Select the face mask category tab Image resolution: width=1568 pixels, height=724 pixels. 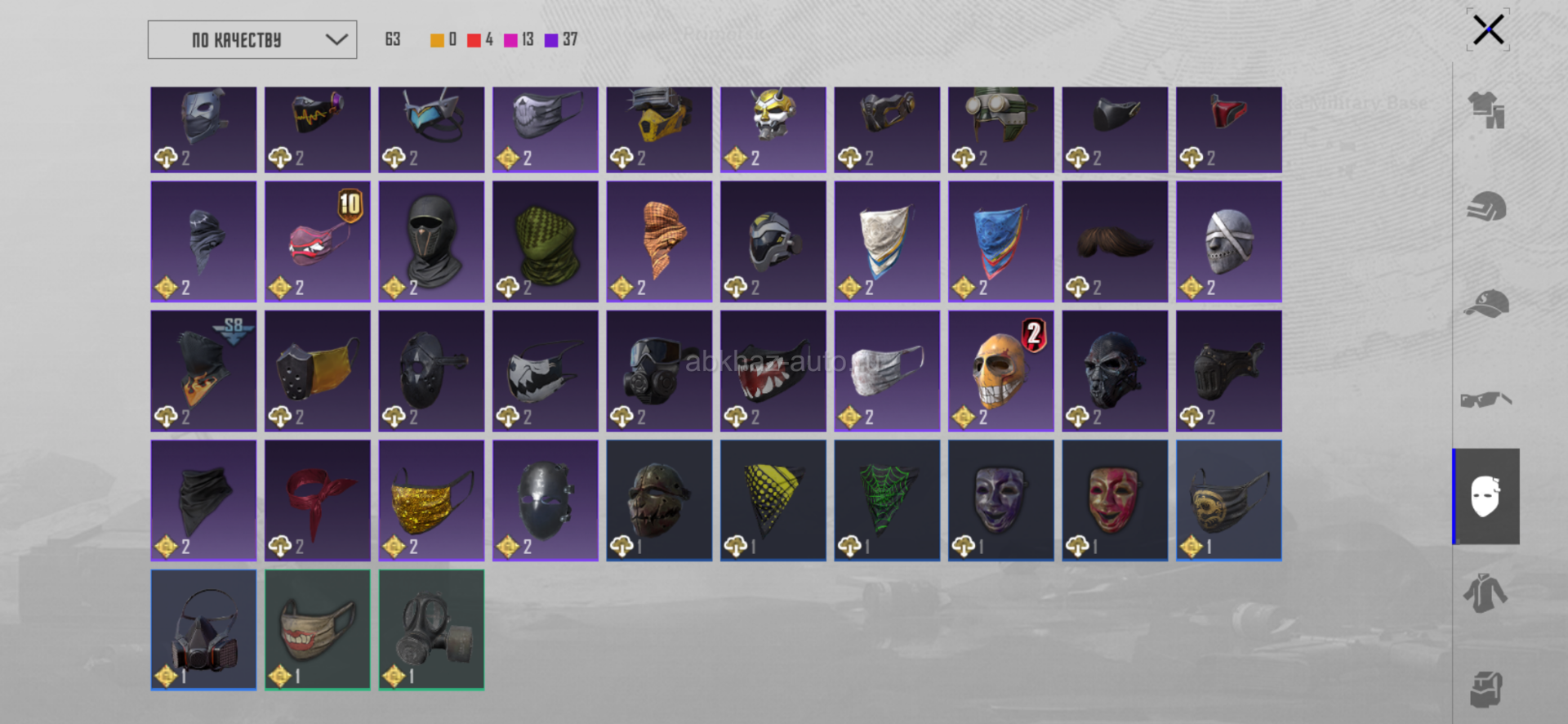(x=1486, y=496)
